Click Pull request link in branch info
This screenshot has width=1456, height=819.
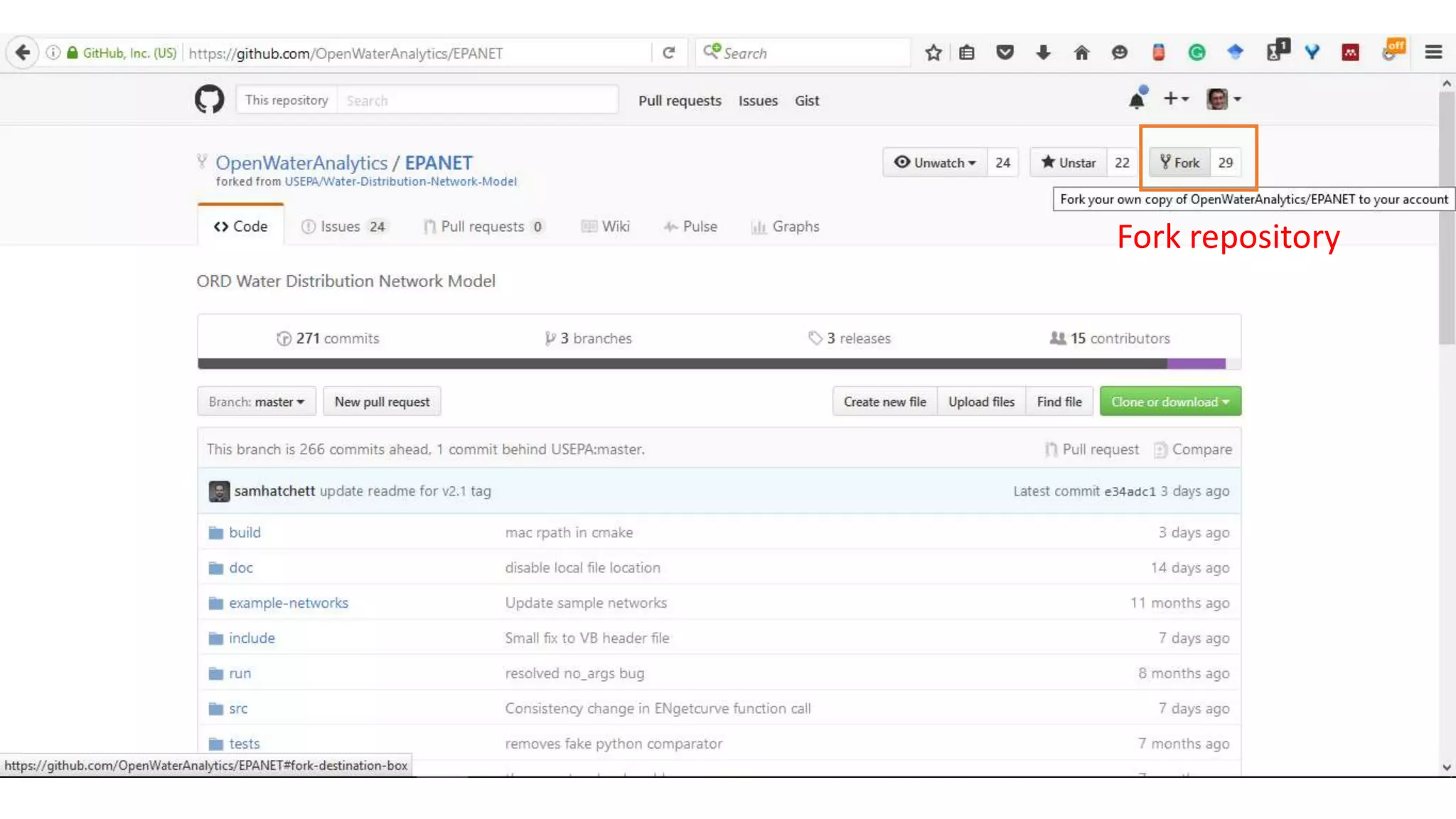click(x=1092, y=449)
